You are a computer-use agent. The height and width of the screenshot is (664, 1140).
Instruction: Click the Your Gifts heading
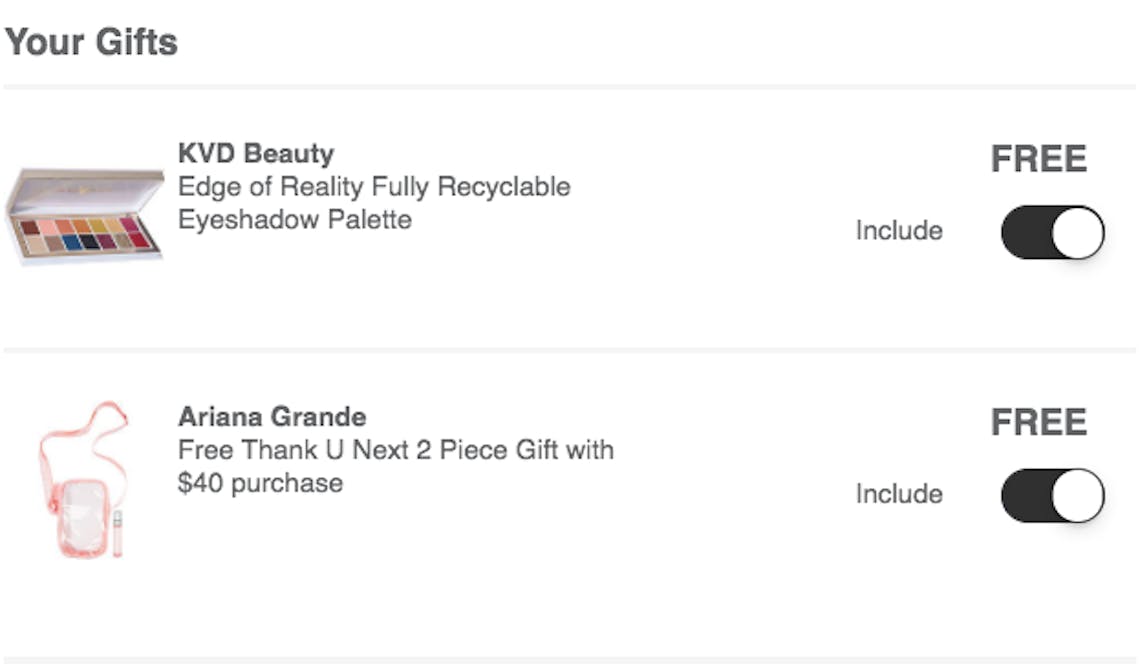point(92,41)
